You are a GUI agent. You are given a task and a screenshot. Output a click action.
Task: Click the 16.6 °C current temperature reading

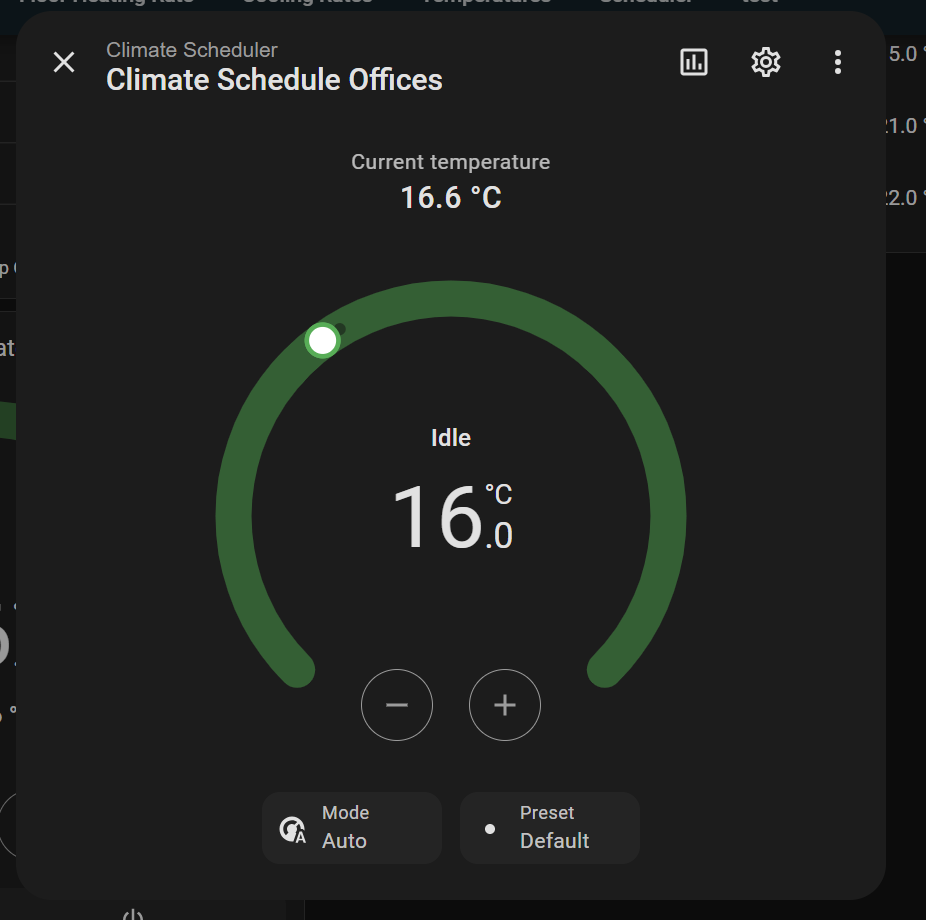click(451, 197)
